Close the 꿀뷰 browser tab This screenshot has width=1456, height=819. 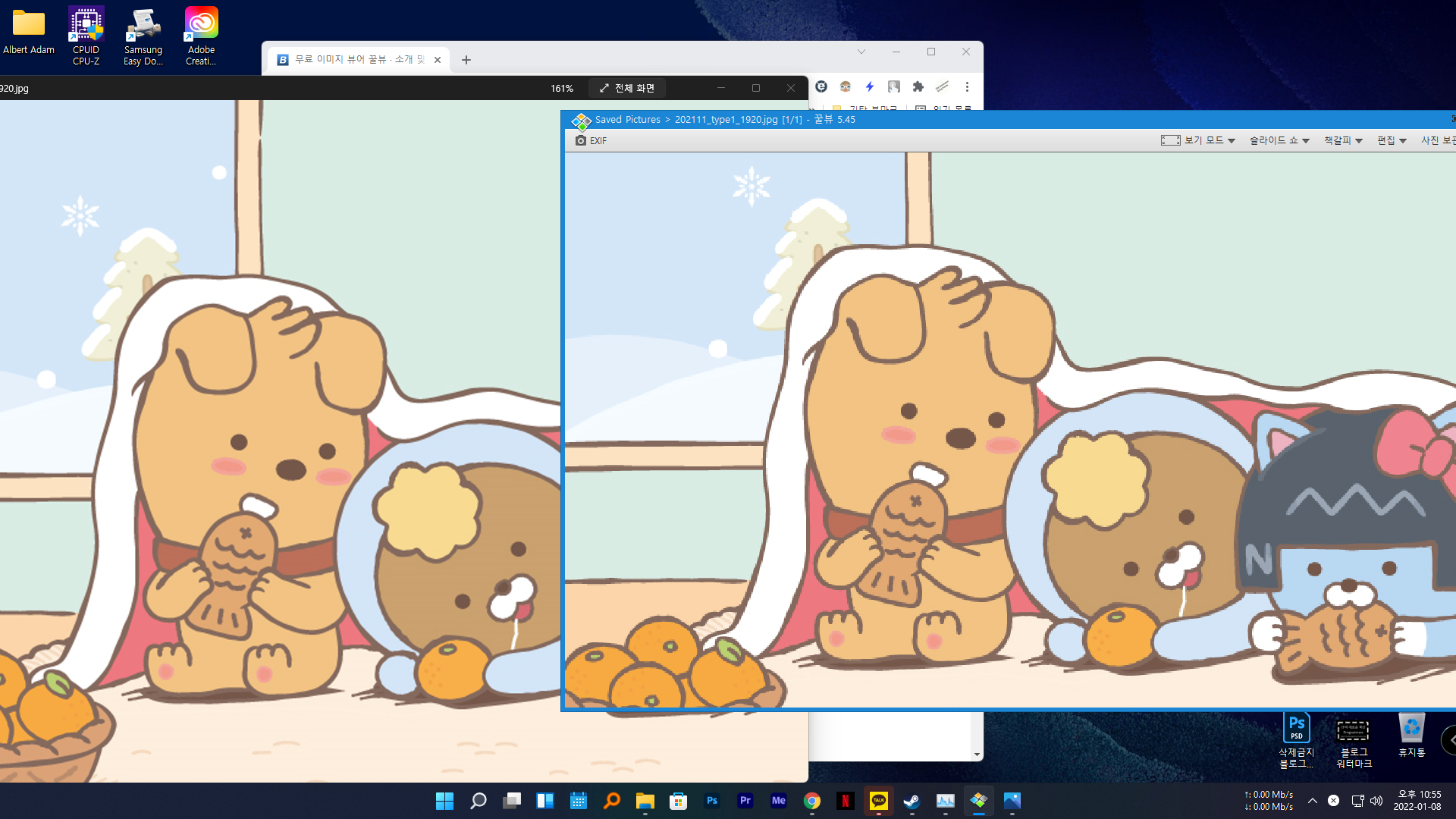point(438,60)
